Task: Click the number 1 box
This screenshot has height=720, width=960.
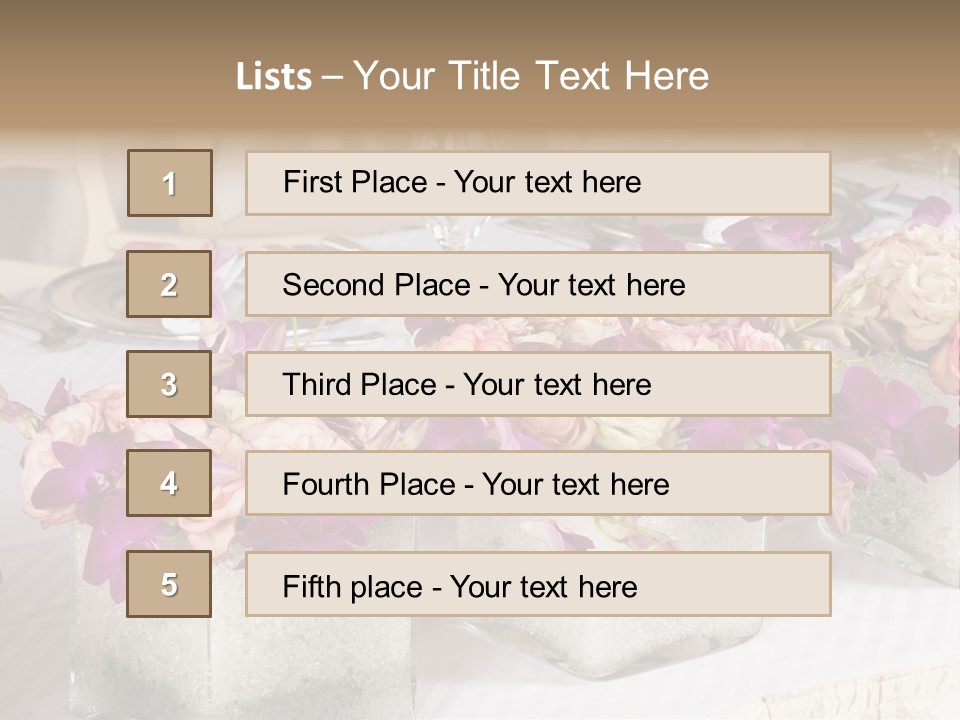Action: pyautogui.click(x=170, y=183)
